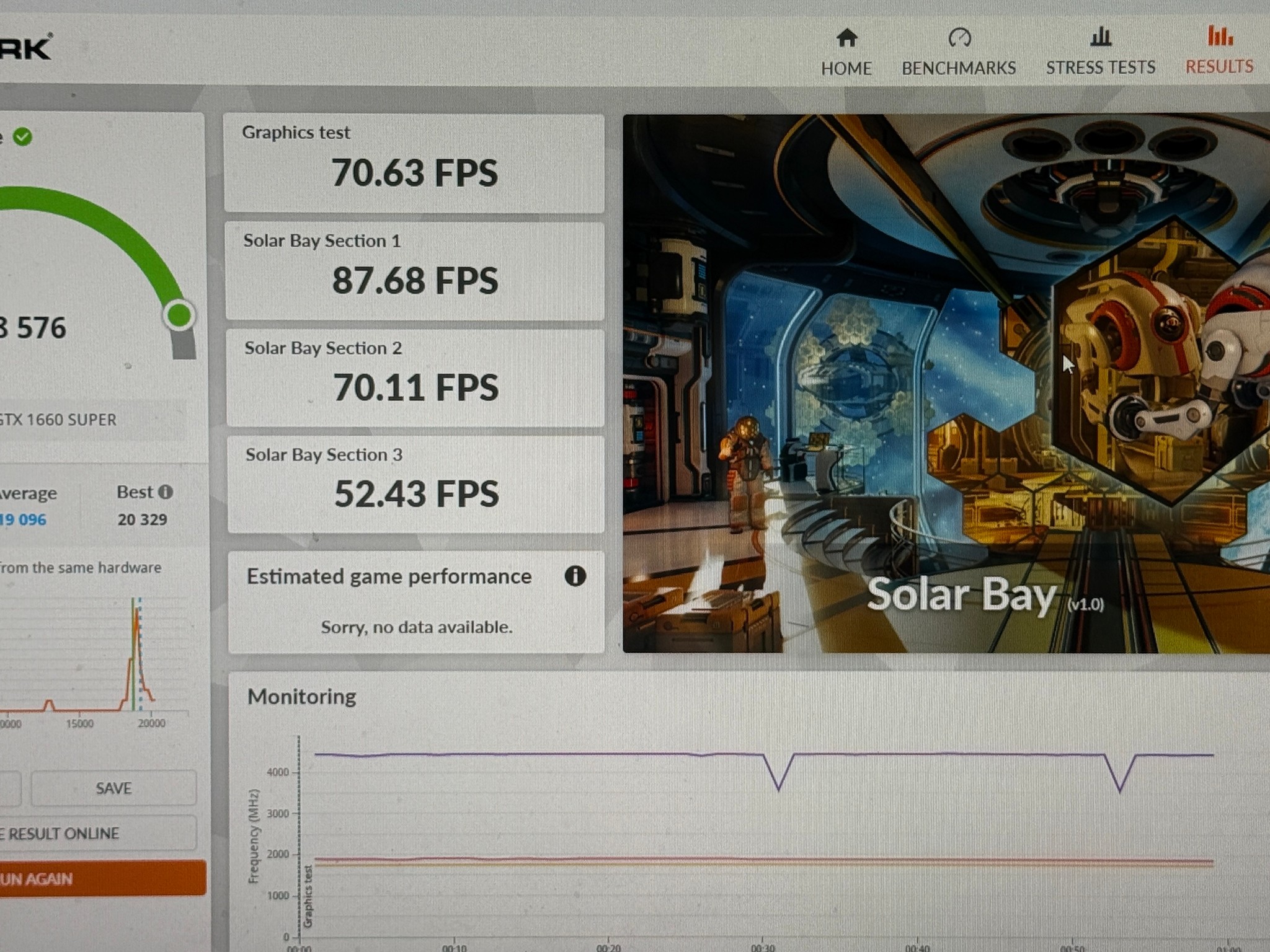Viewport: 1270px width, 952px height.
Task: Click the Estimated game performance heading
Action: (389, 576)
